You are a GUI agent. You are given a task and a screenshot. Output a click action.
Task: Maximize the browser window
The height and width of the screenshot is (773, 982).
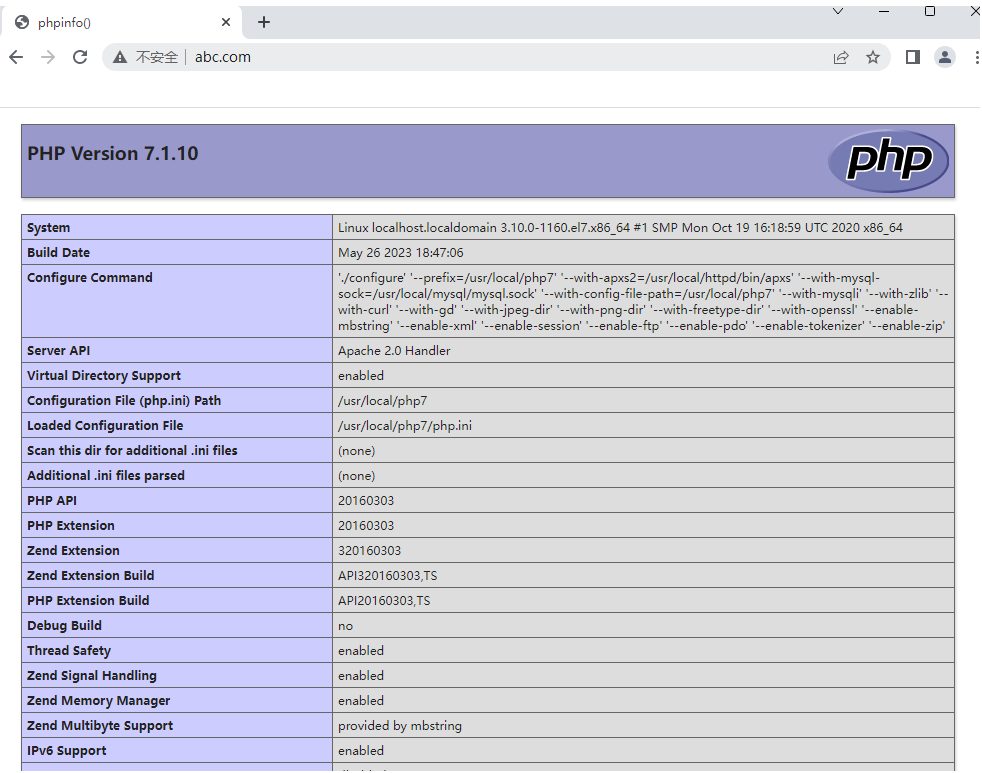point(930,11)
